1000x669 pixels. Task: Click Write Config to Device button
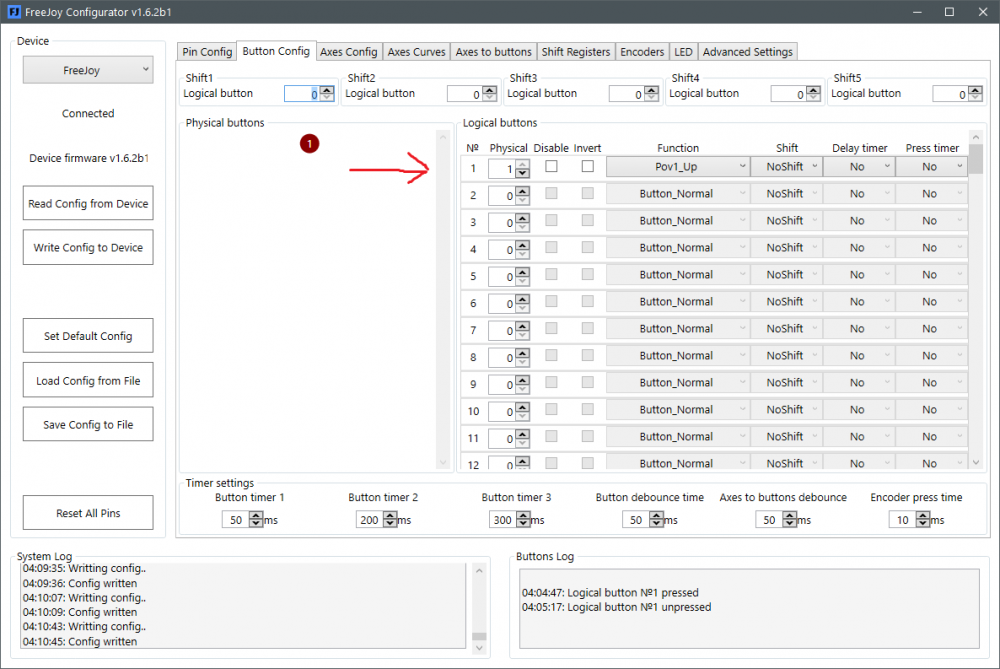(x=88, y=248)
